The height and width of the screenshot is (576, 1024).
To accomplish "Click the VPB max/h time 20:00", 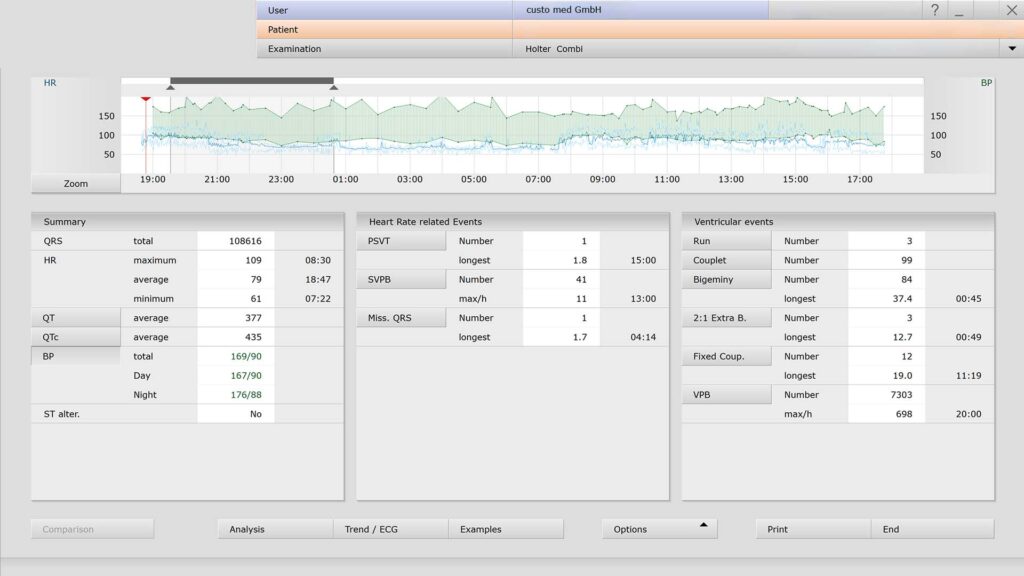I will 968,413.
